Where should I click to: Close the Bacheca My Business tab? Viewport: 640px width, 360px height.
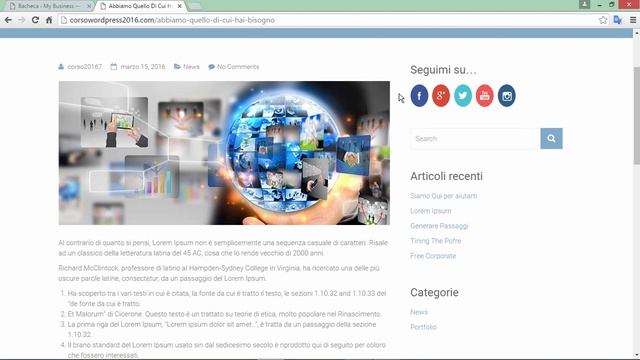tap(89, 6)
